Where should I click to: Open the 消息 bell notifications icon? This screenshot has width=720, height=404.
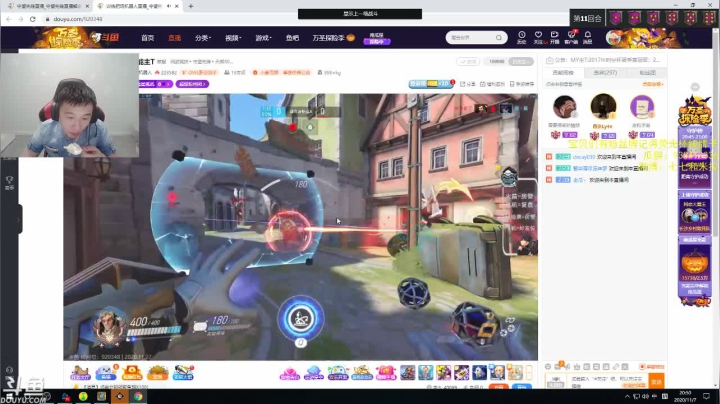tap(588, 37)
